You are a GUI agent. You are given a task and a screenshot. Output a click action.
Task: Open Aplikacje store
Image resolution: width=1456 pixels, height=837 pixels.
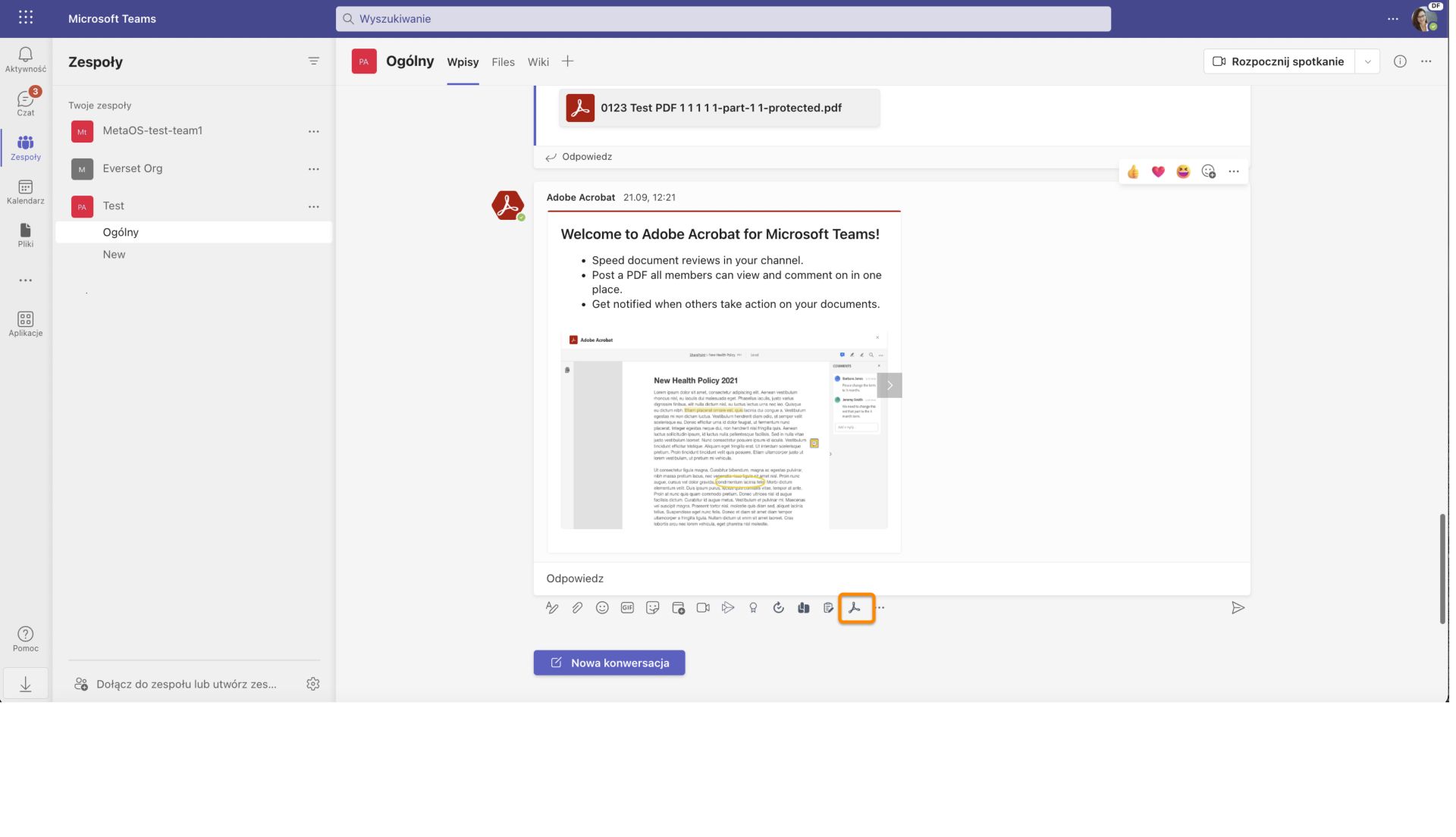pos(26,324)
